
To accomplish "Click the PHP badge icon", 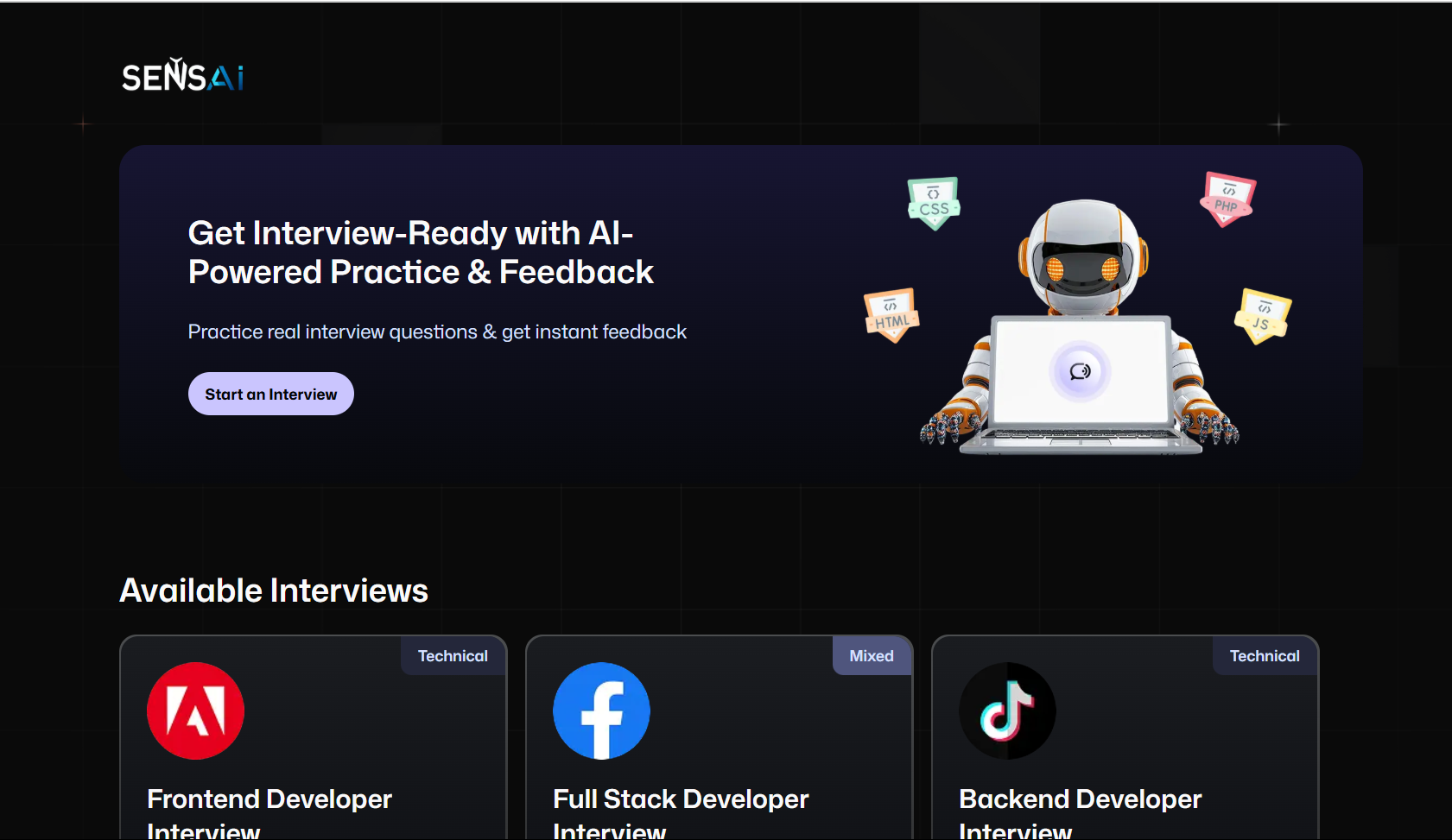I will pyautogui.click(x=1227, y=199).
